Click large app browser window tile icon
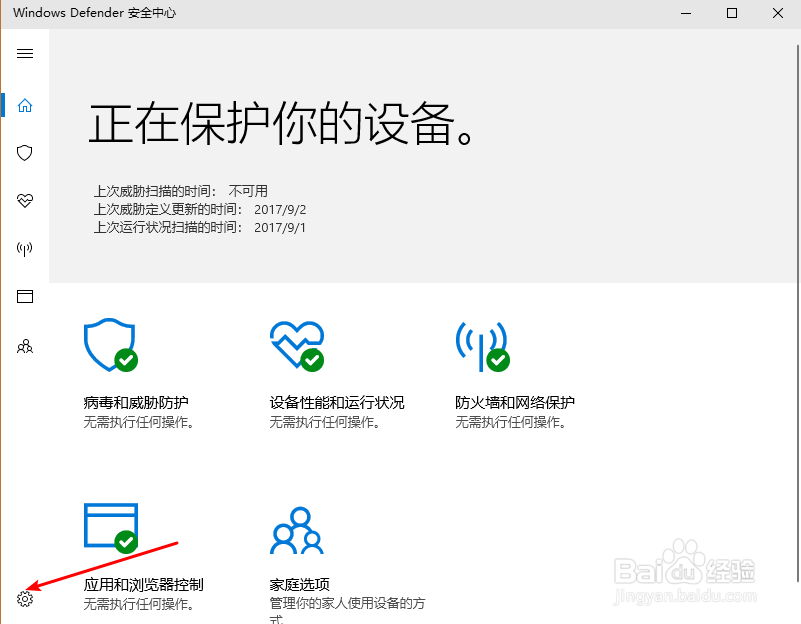Image resolution: width=801 pixels, height=624 pixels. coord(111,528)
